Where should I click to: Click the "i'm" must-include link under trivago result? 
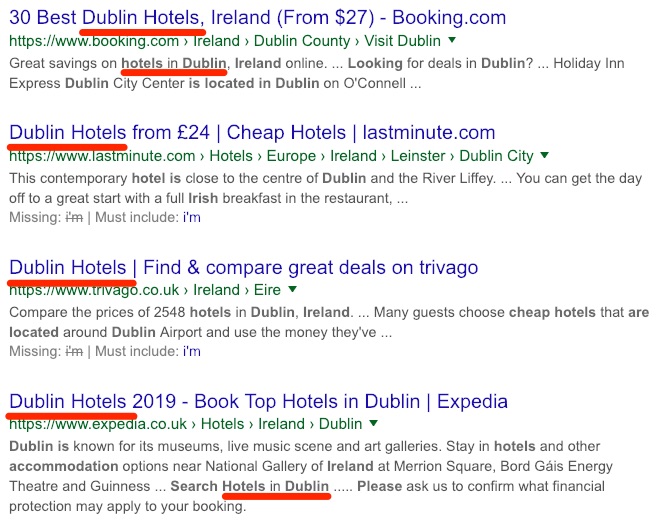[x=192, y=351]
